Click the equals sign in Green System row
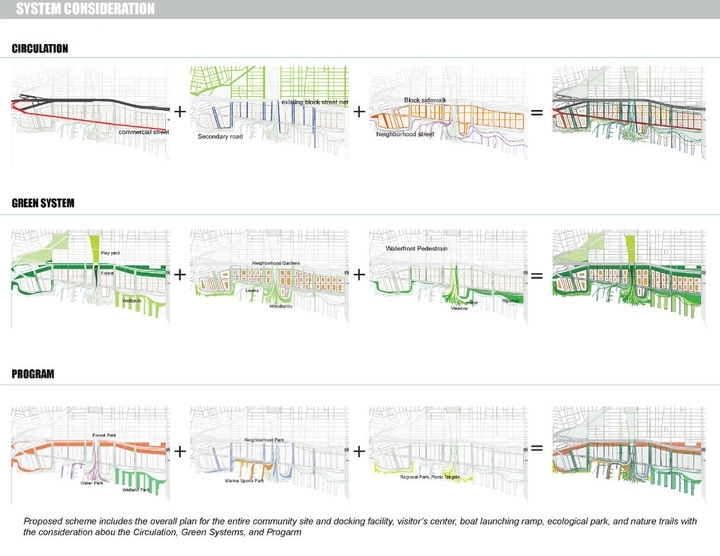Image resolution: width=720 pixels, height=556 pixels. [536, 275]
